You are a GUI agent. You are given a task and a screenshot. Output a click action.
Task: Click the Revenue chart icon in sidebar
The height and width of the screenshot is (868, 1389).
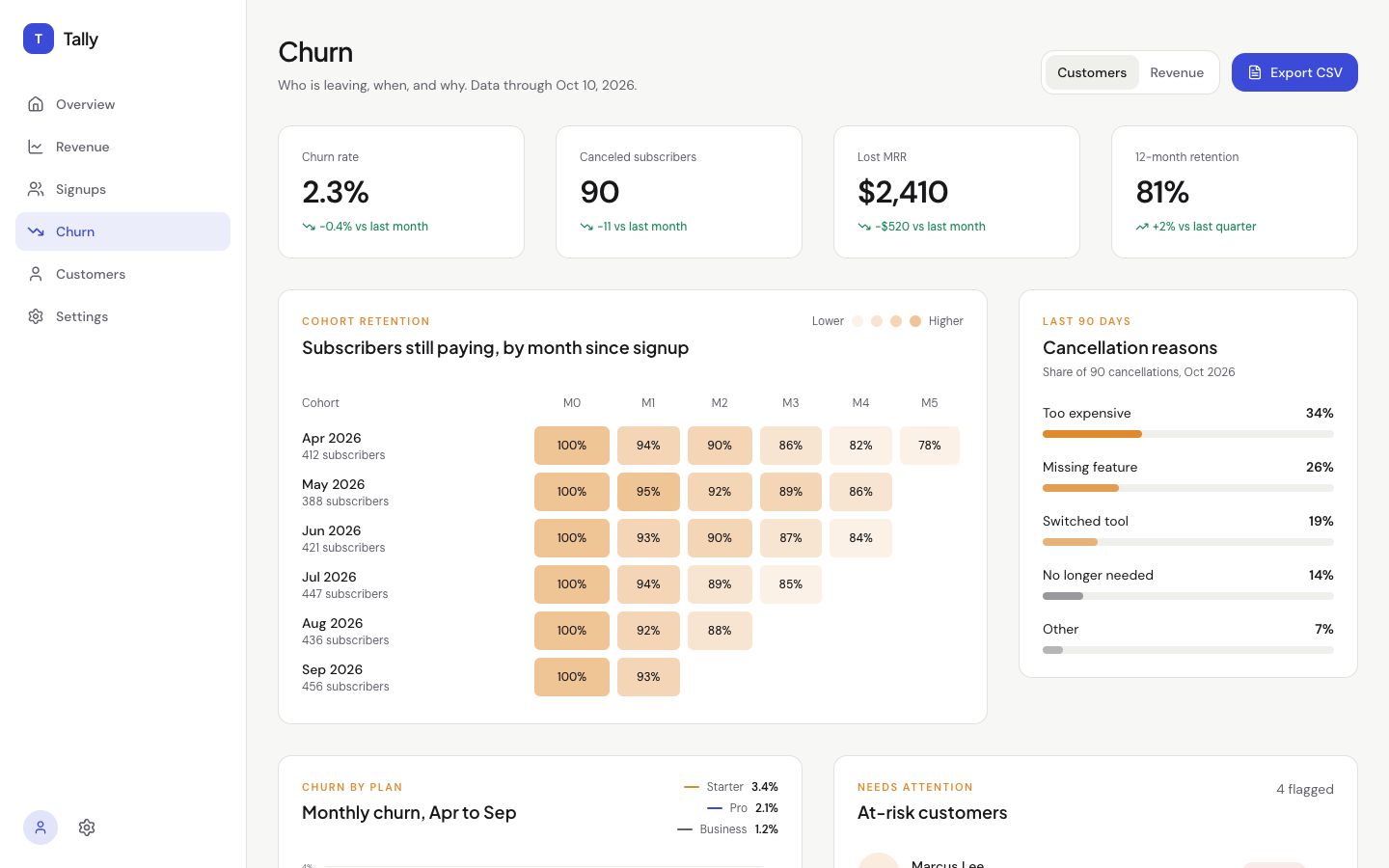point(36,147)
